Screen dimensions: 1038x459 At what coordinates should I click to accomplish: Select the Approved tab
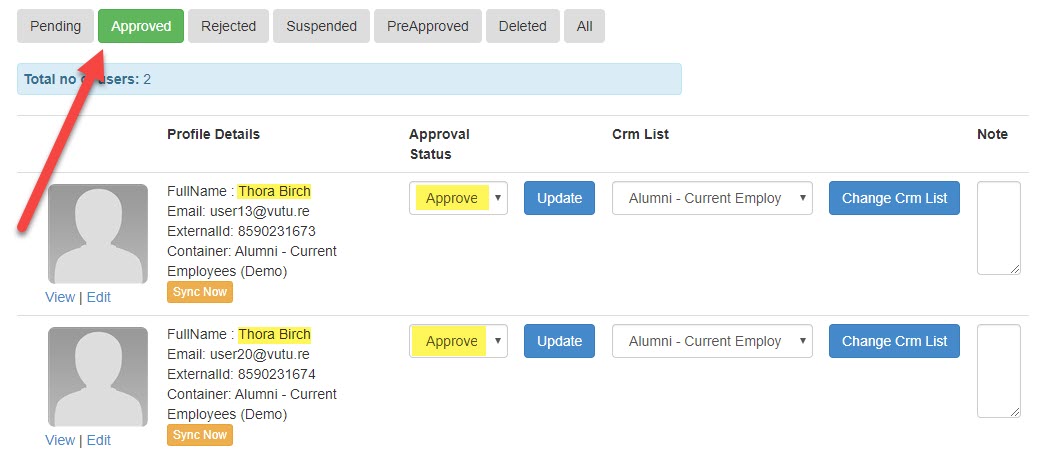click(141, 26)
